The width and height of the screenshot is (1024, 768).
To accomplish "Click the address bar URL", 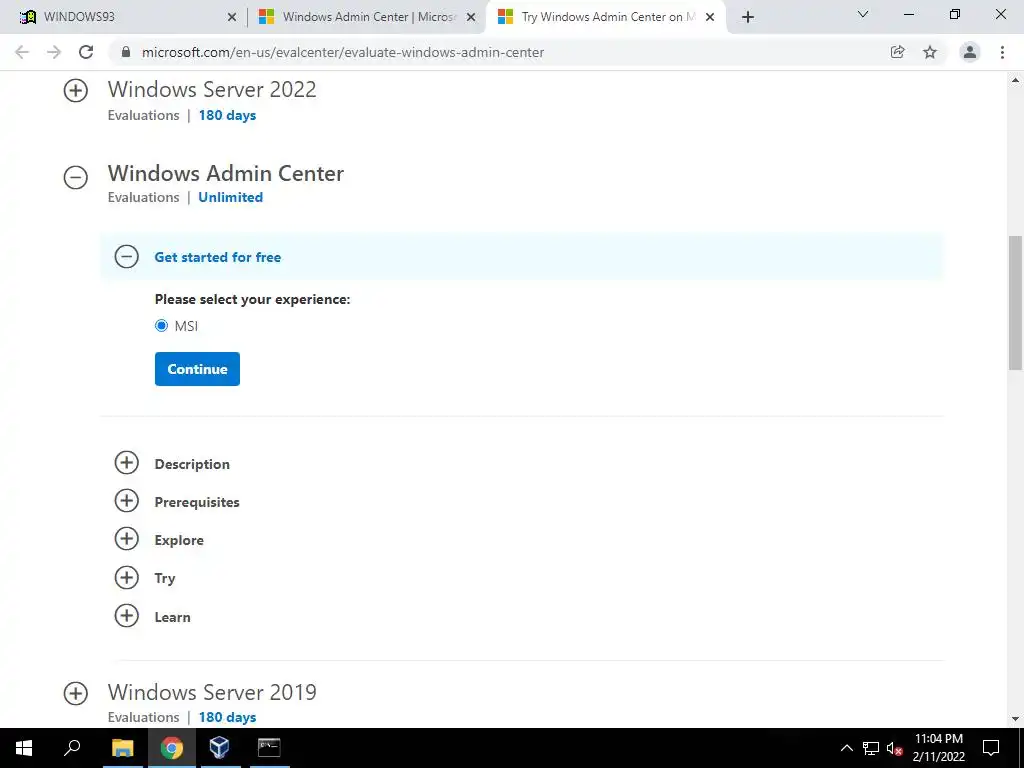I will point(343,52).
